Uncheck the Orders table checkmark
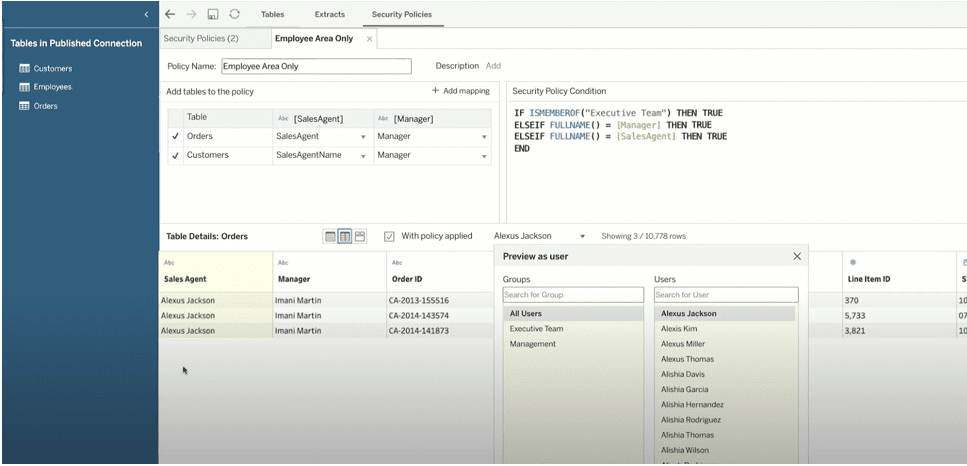Viewport: 967px width, 466px height. point(176,136)
